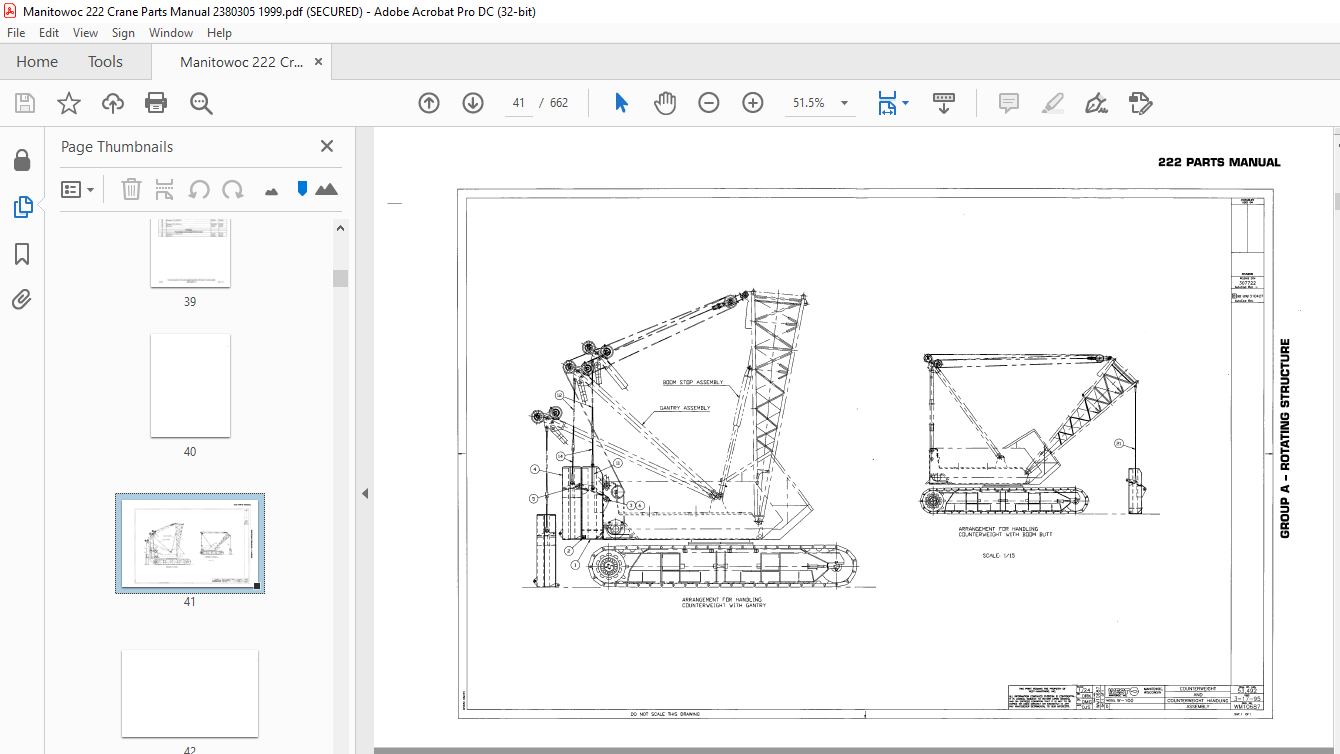Open the Sign document pen tool
This screenshot has width=1340, height=754.
(1096, 103)
